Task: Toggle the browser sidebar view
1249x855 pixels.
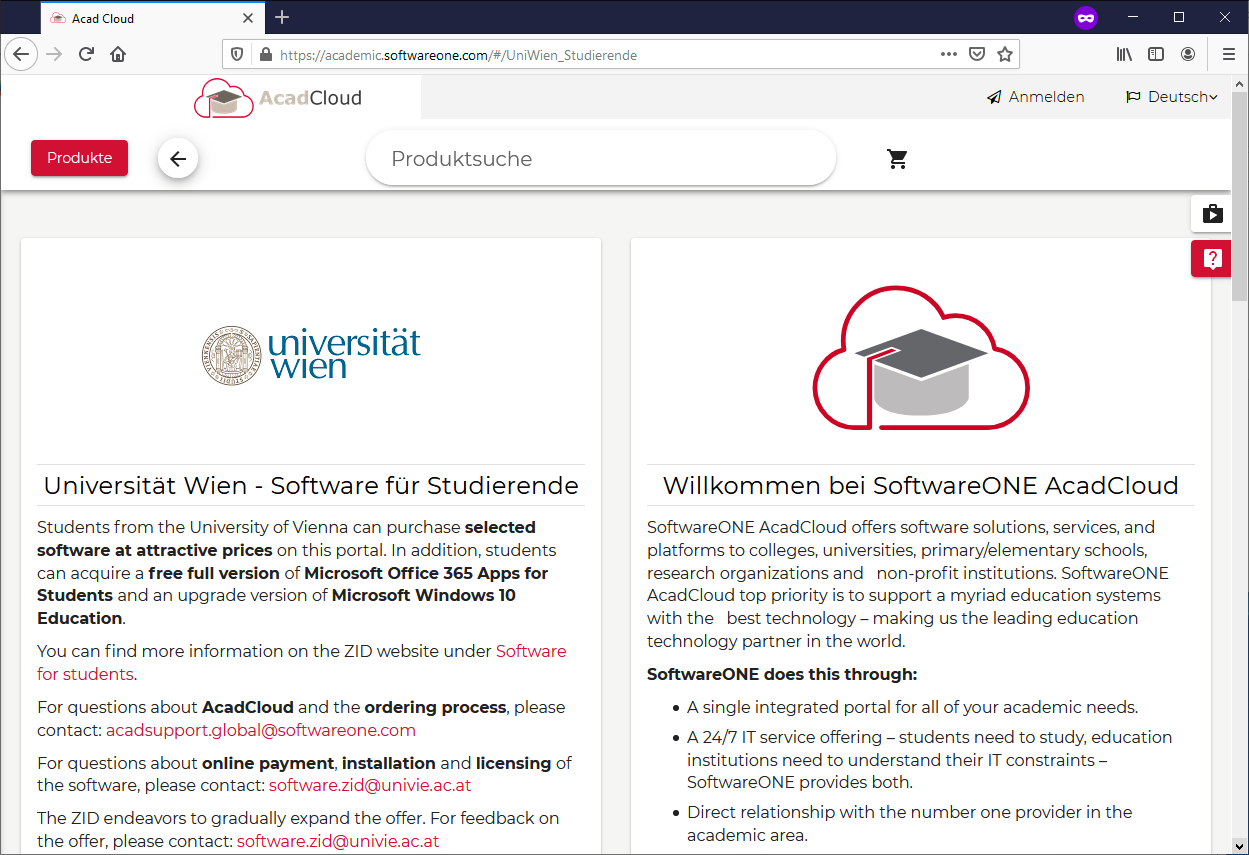Action: tap(1156, 54)
